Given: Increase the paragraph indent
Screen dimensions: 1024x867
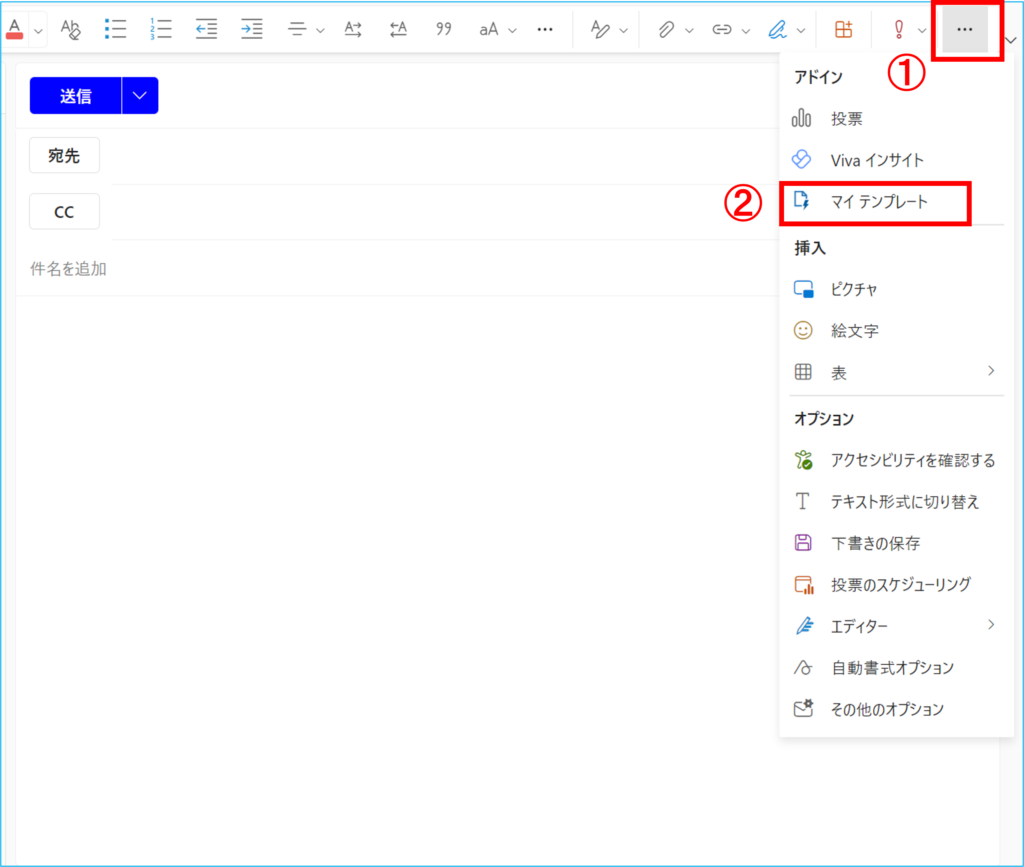Looking at the screenshot, I should [x=252, y=29].
